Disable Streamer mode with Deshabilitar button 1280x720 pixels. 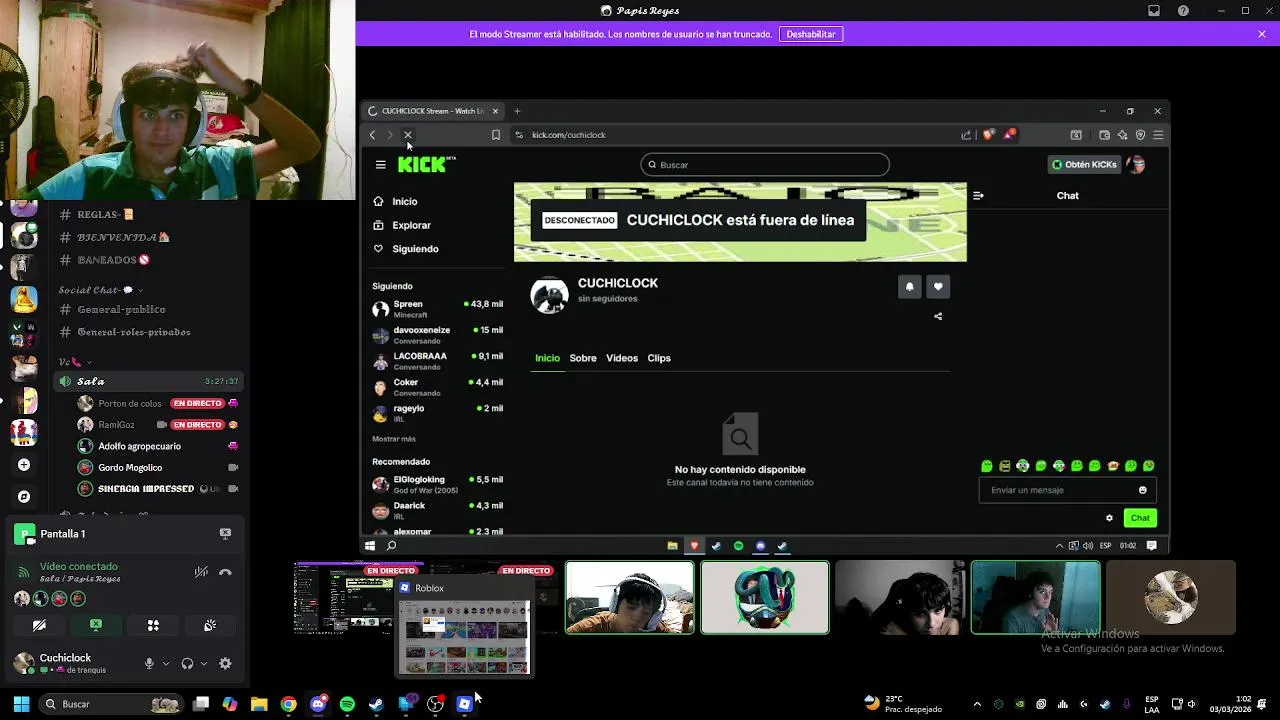pyautogui.click(x=811, y=34)
